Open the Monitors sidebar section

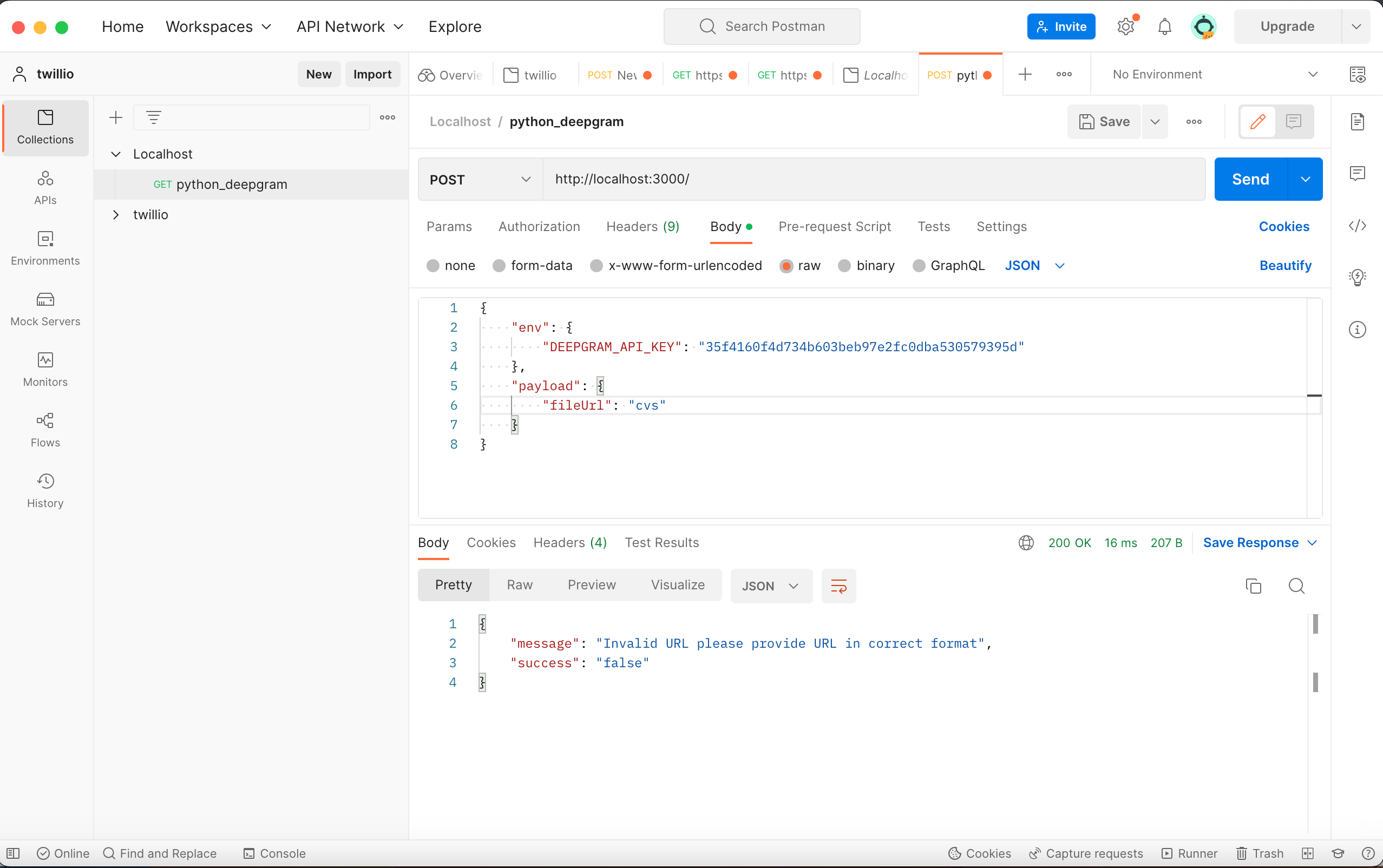pyautogui.click(x=45, y=369)
